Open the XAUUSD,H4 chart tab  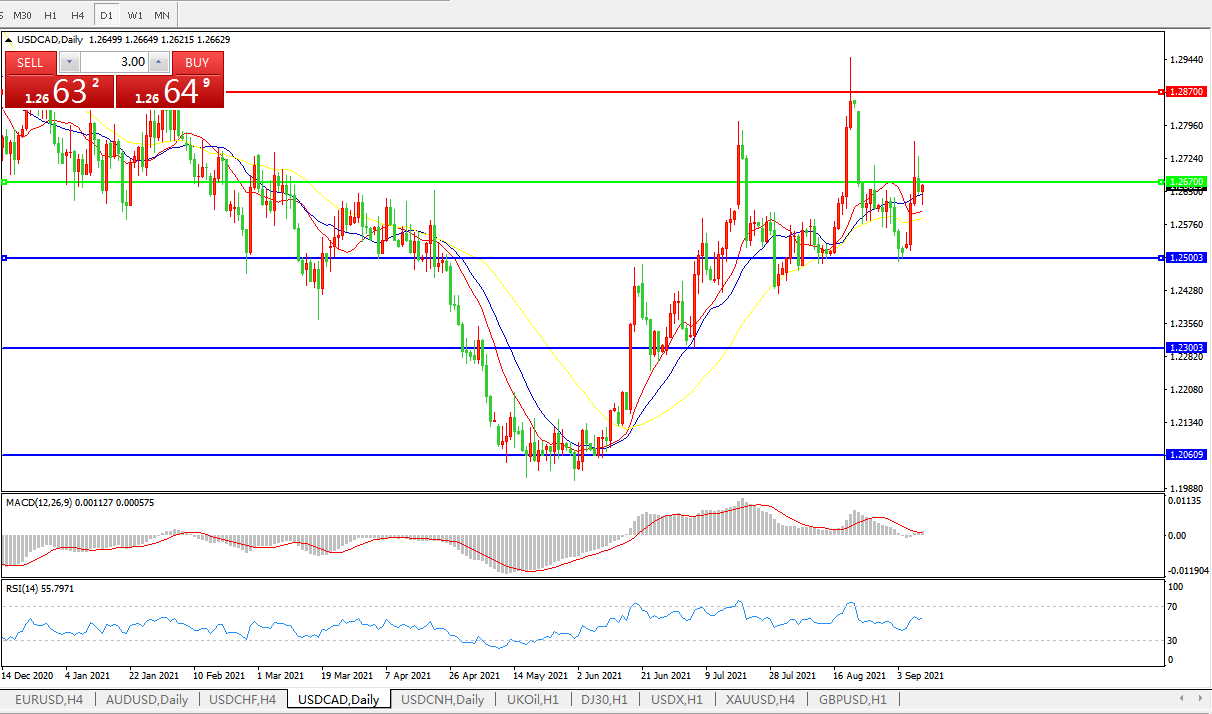coord(761,699)
